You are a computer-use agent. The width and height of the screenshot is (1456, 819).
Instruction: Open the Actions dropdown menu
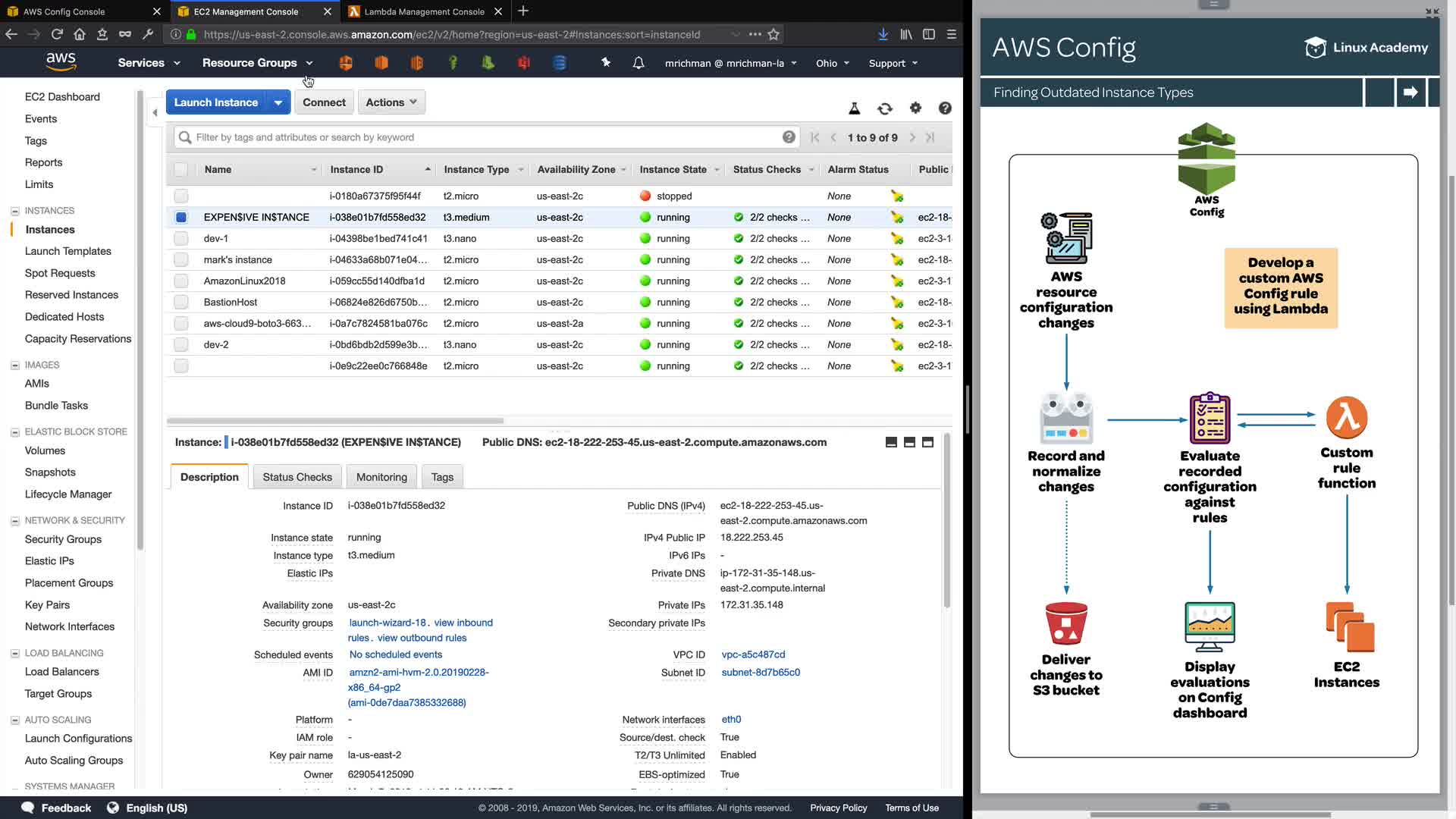[391, 102]
